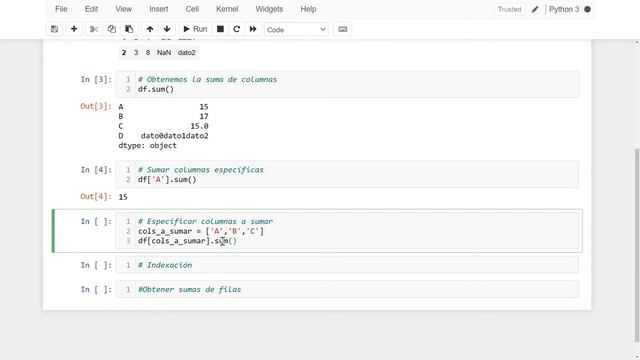Click the '# Especificar columnas a sumar' comment
The image size is (640, 360).
[x=205, y=221]
